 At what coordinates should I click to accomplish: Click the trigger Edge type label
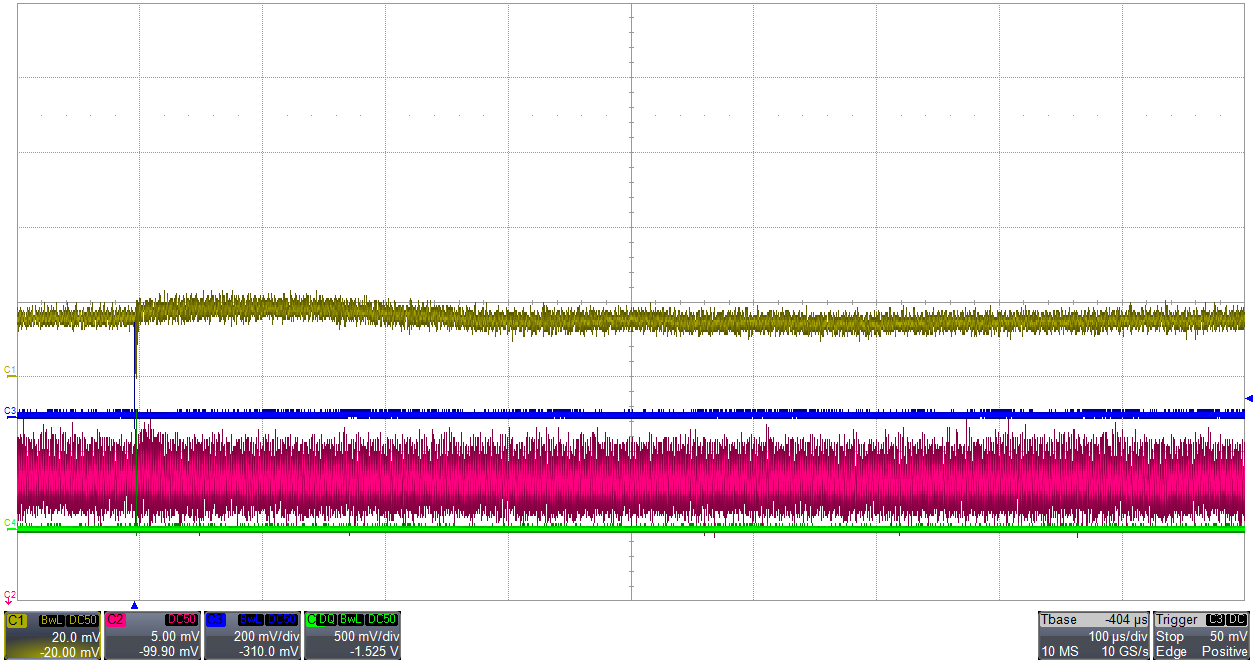click(x=1171, y=651)
